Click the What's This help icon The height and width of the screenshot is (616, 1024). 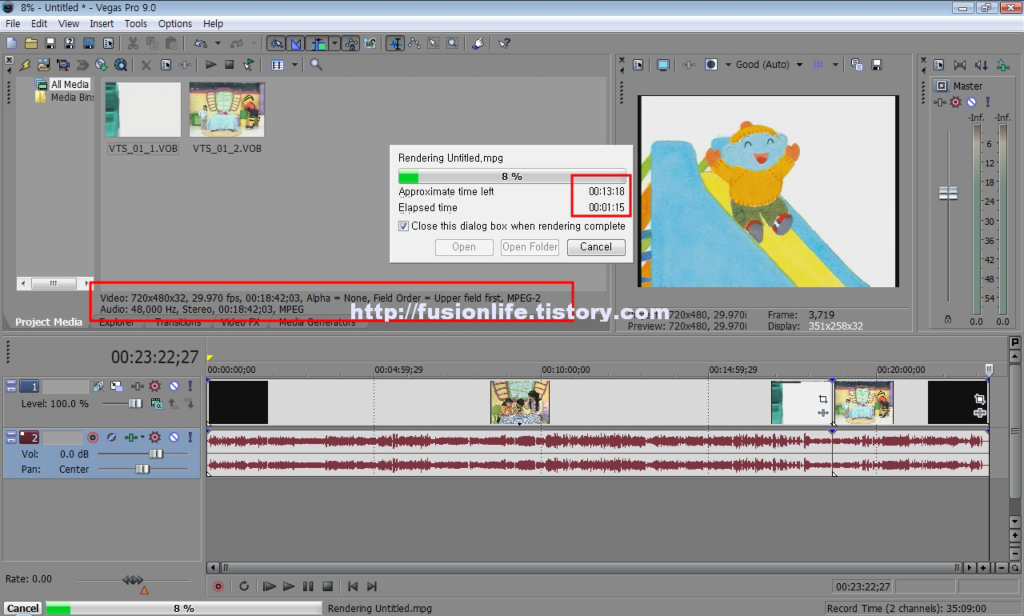504,44
